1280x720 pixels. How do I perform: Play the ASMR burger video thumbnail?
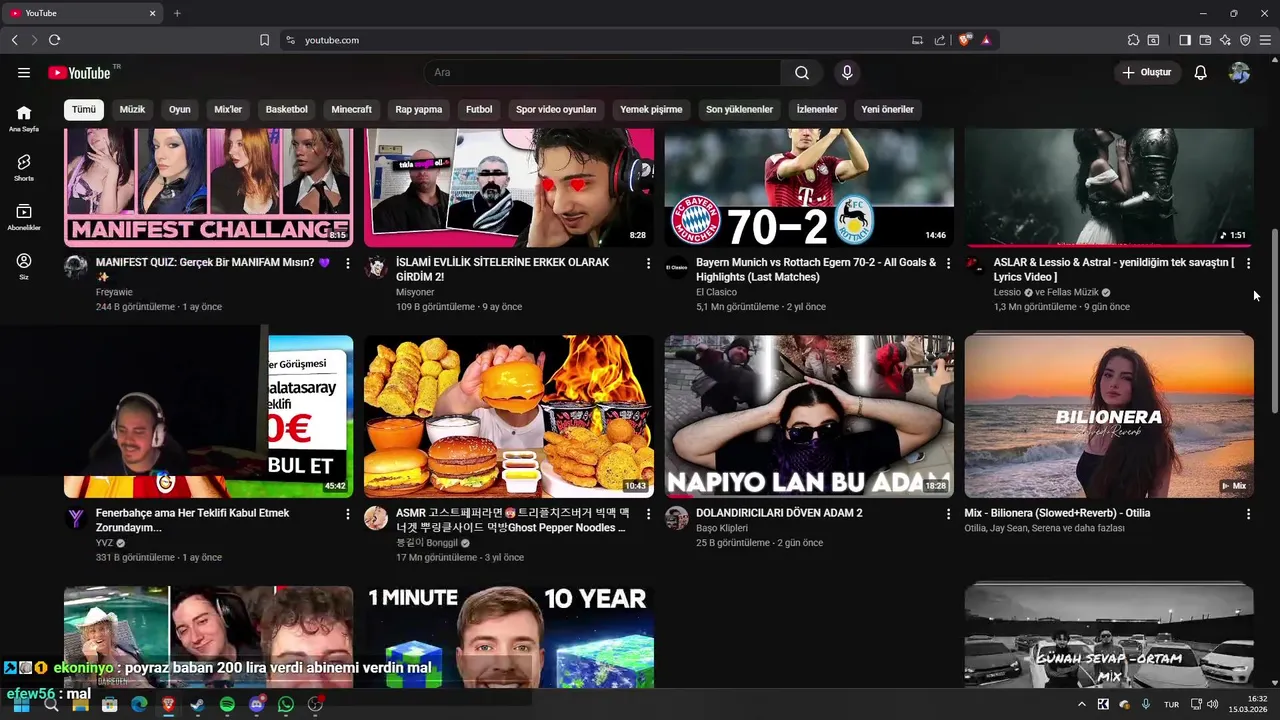[509, 416]
